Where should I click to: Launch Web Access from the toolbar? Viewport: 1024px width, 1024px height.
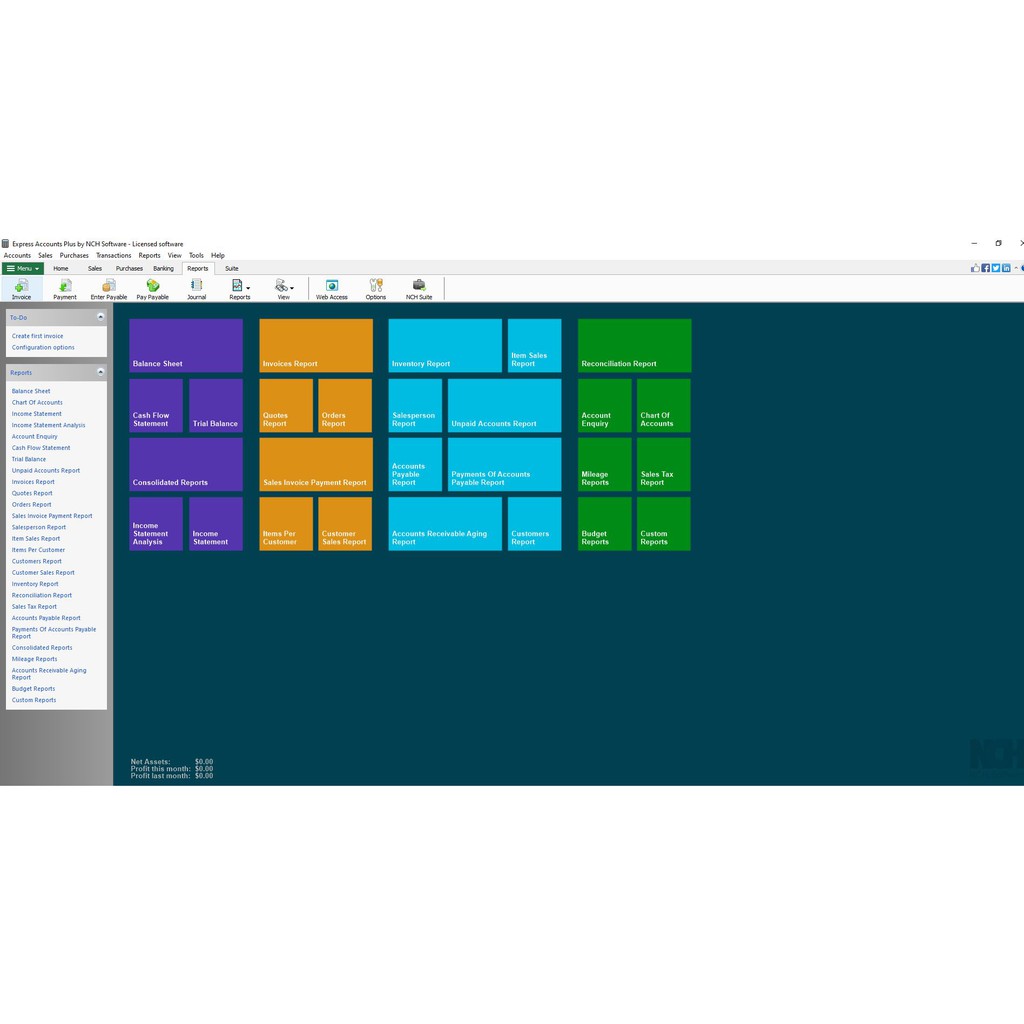[x=332, y=288]
